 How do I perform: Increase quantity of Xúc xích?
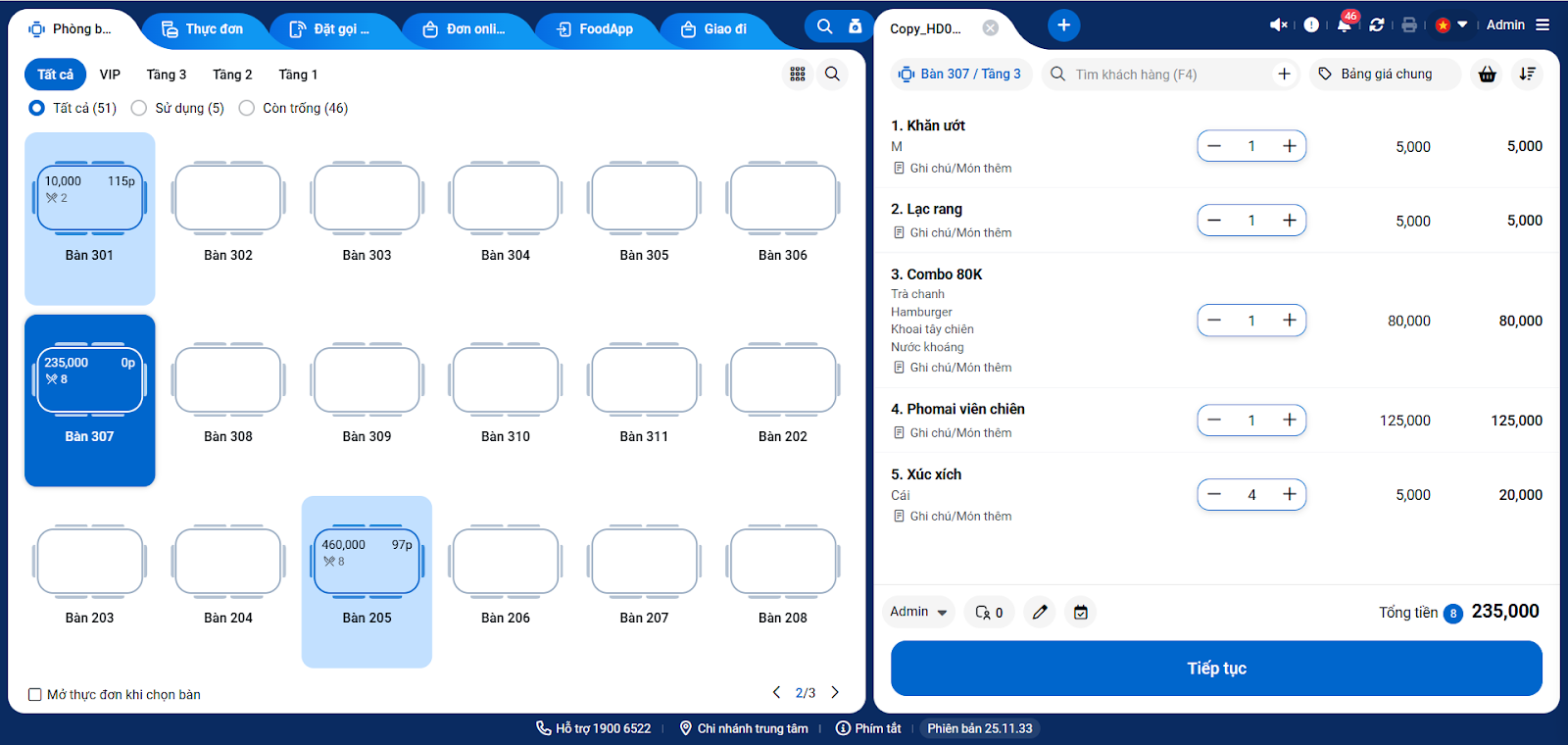pyautogui.click(x=1290, y=495)
